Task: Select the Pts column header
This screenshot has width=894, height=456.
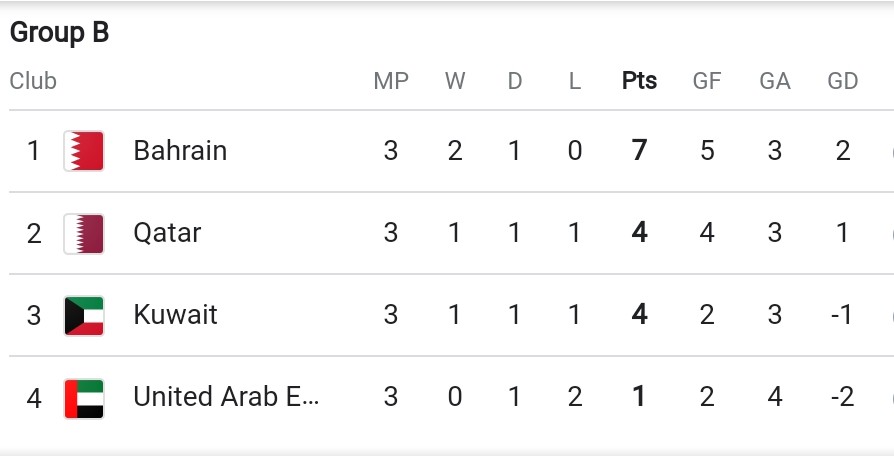Action: coord(639,81)
